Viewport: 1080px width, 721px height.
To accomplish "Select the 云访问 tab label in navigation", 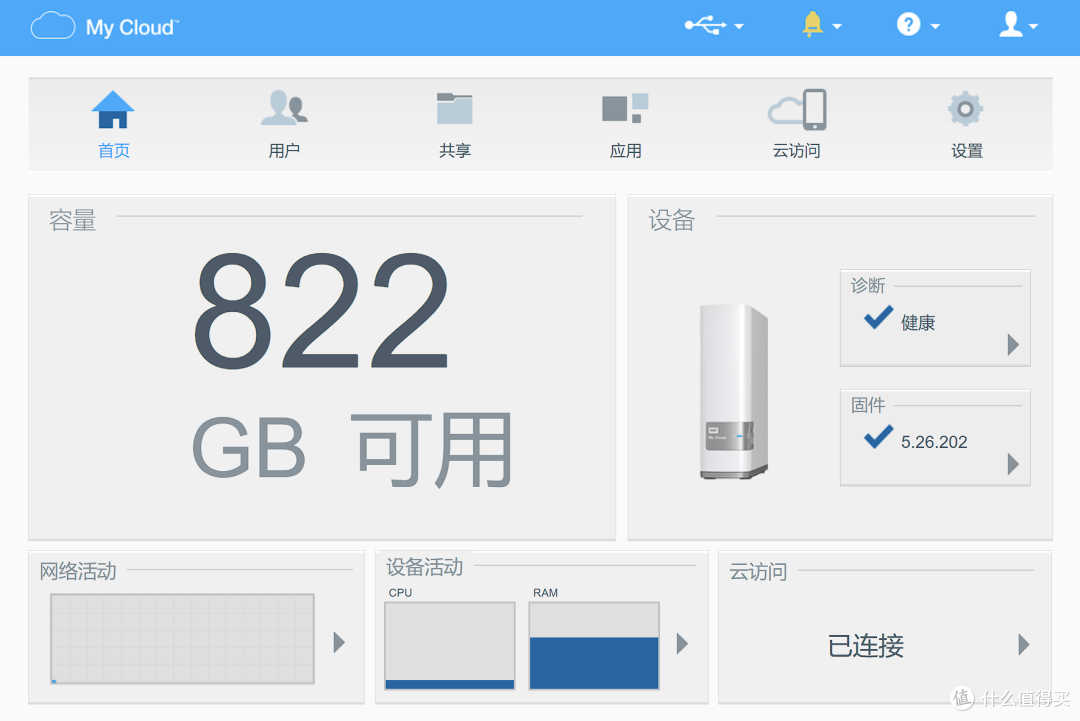I will pos(796,151).
